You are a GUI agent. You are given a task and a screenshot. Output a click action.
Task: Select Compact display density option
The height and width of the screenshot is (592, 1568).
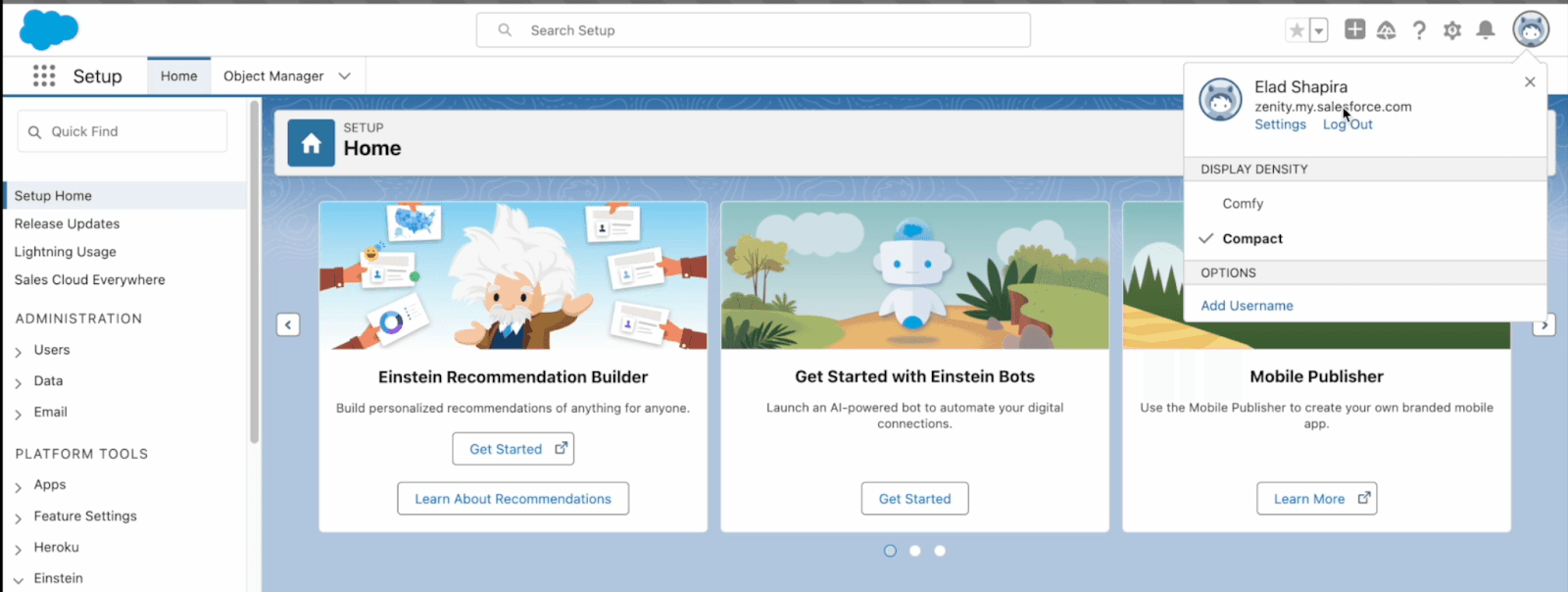(x=1252, y=239)
